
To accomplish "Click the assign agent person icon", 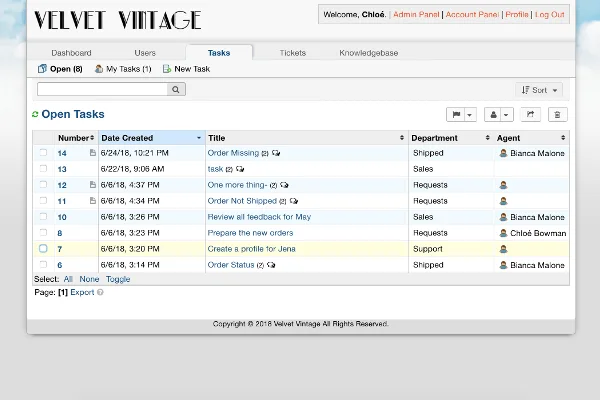I will point(493,114).
